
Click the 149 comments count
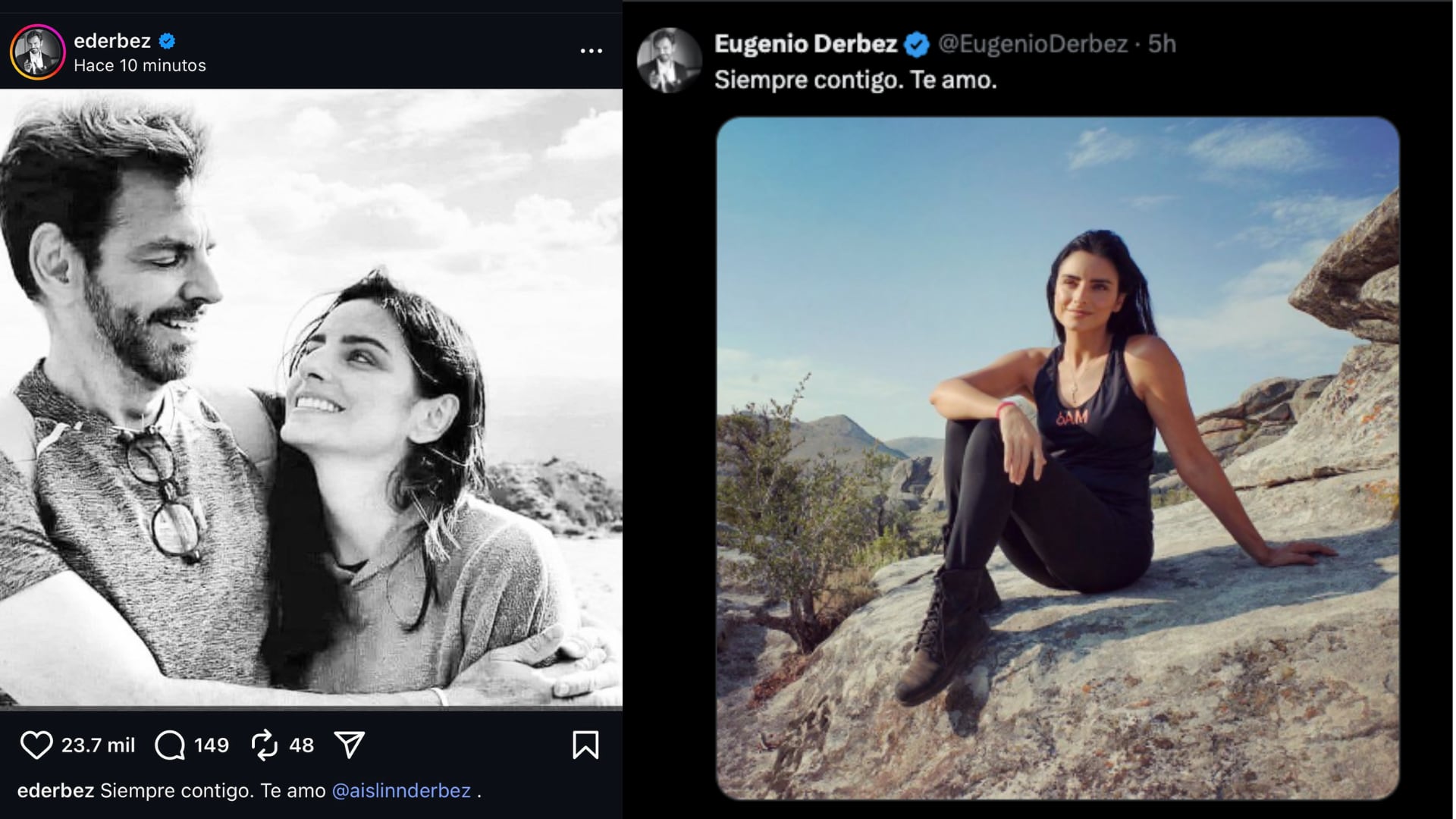pyautogui.click(x=212, y=745)
